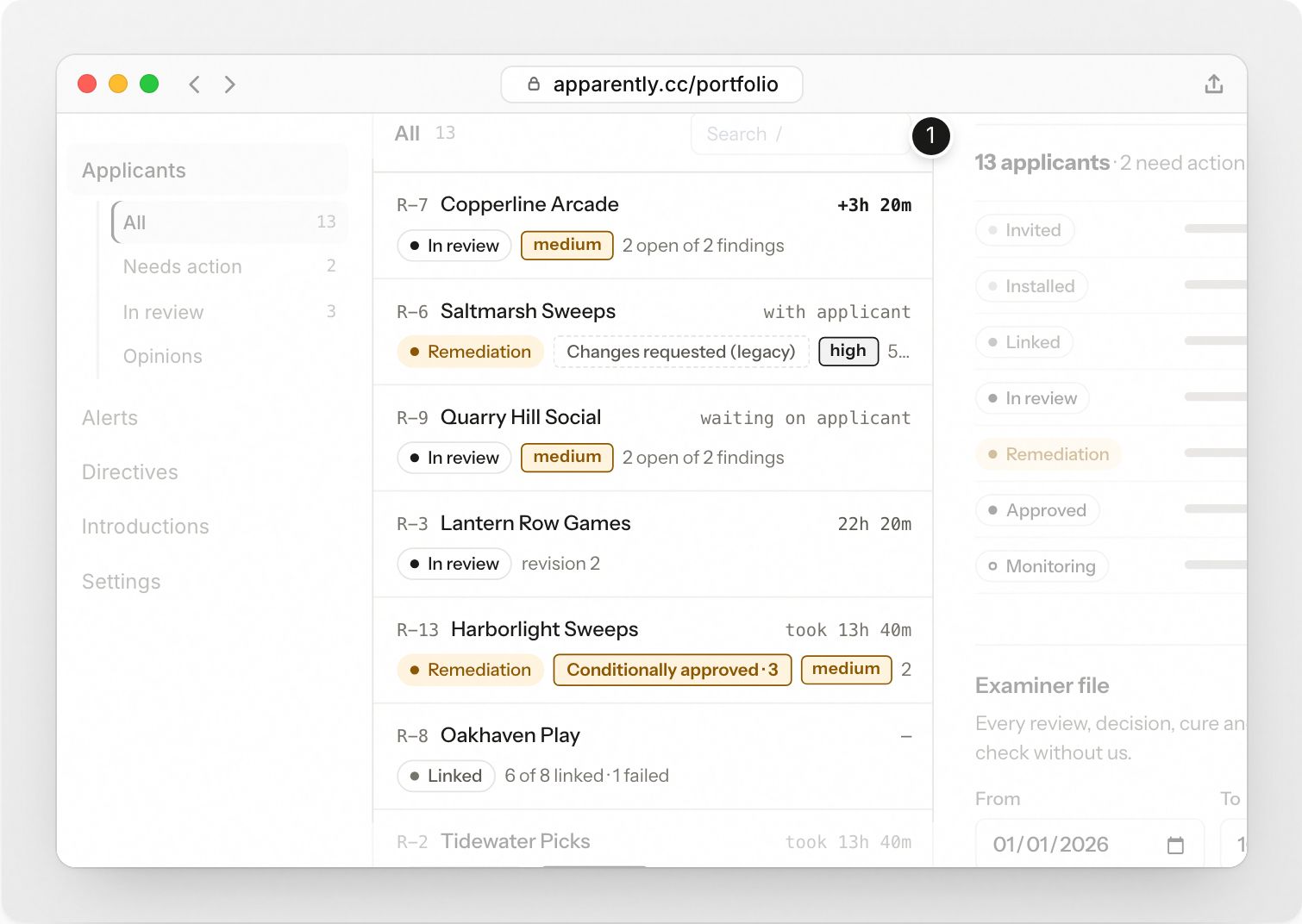Go to Directives in the sidebar
This screenshot has height=924, width=1302.
tap(130, 472)
